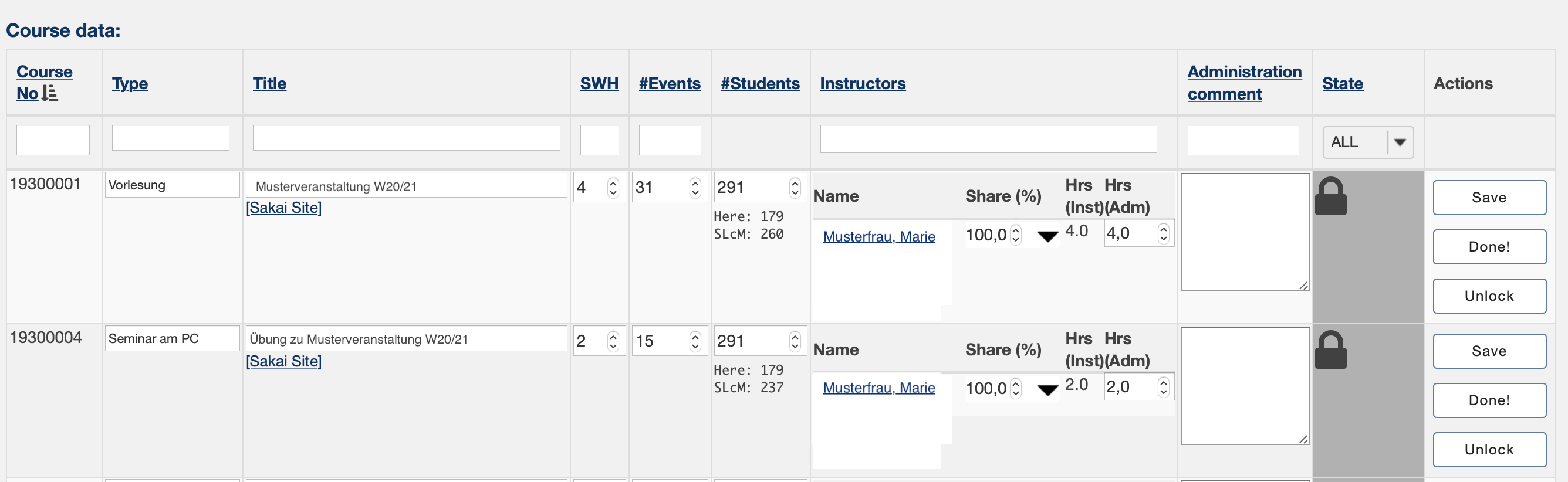This screenshot has height=482, width=1568.
Task: Click the sort icon next to Course No
Action: coord(50,94)
